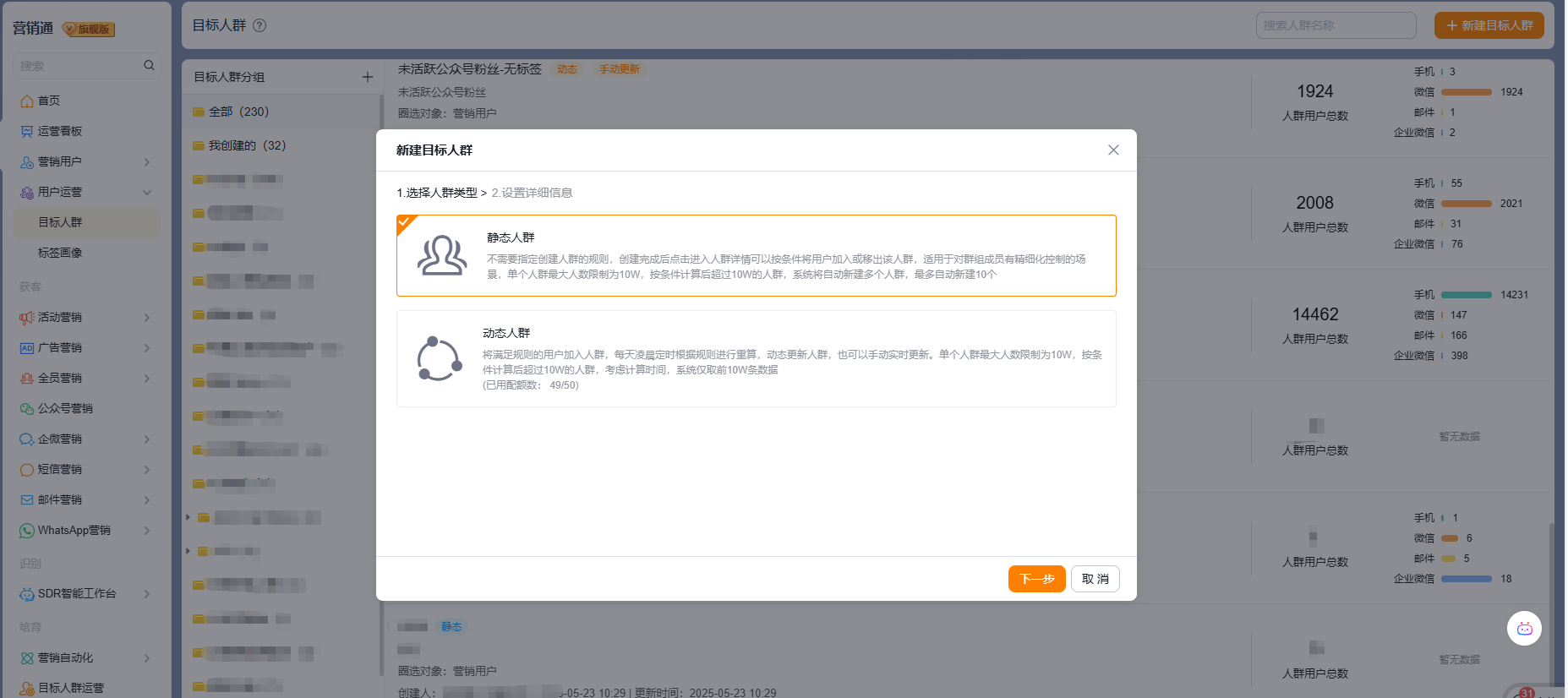The height and width of the screenshot is (698, 1568).
Task: Focus the 搜索人群名称 search field
Action: pyautogui.click(x=1336, y=25)
